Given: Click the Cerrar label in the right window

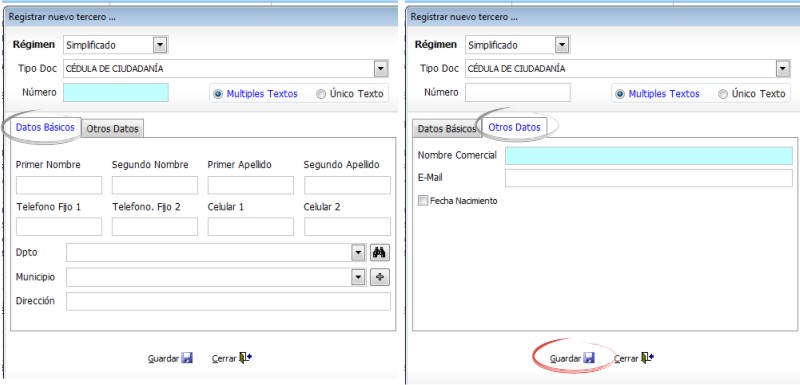Looking at the screenshot, I should [627, 358].
